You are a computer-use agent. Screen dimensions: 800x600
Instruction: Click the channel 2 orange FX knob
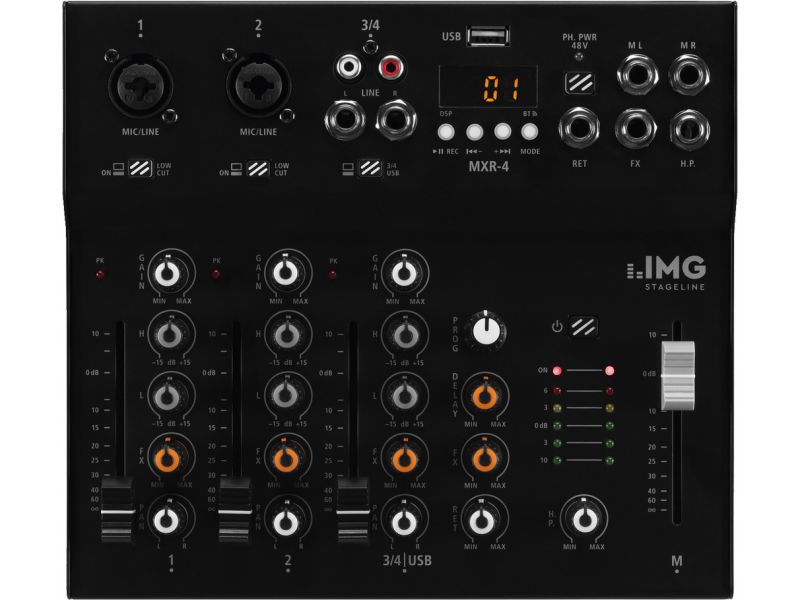[x=286, y=459]
